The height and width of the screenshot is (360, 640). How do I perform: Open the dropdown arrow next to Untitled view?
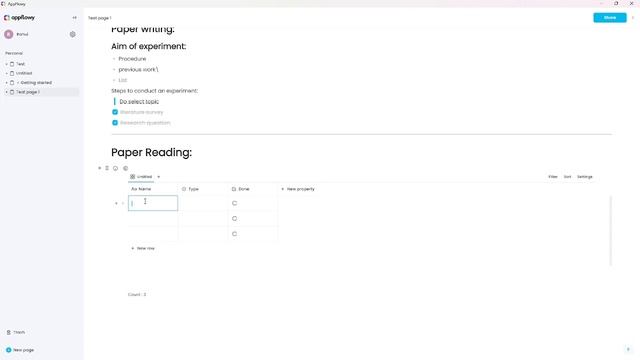(159, 177)
